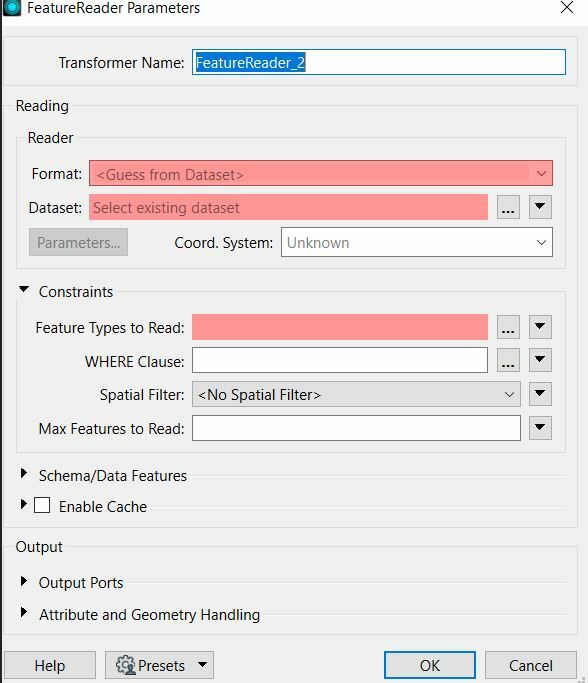588x683 pixels.
Task: Click the OK button
Action: point(430,665)
